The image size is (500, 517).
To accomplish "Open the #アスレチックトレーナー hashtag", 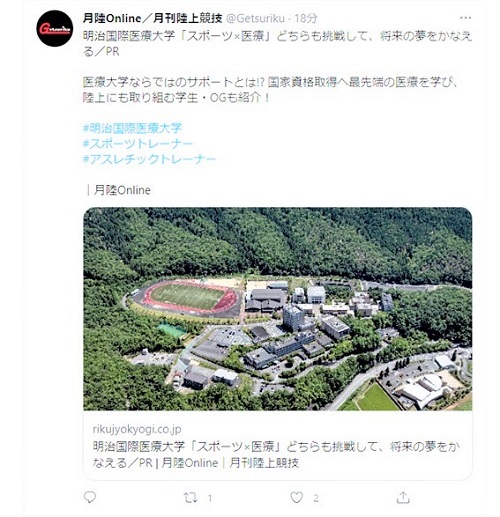I will point(149,159).
